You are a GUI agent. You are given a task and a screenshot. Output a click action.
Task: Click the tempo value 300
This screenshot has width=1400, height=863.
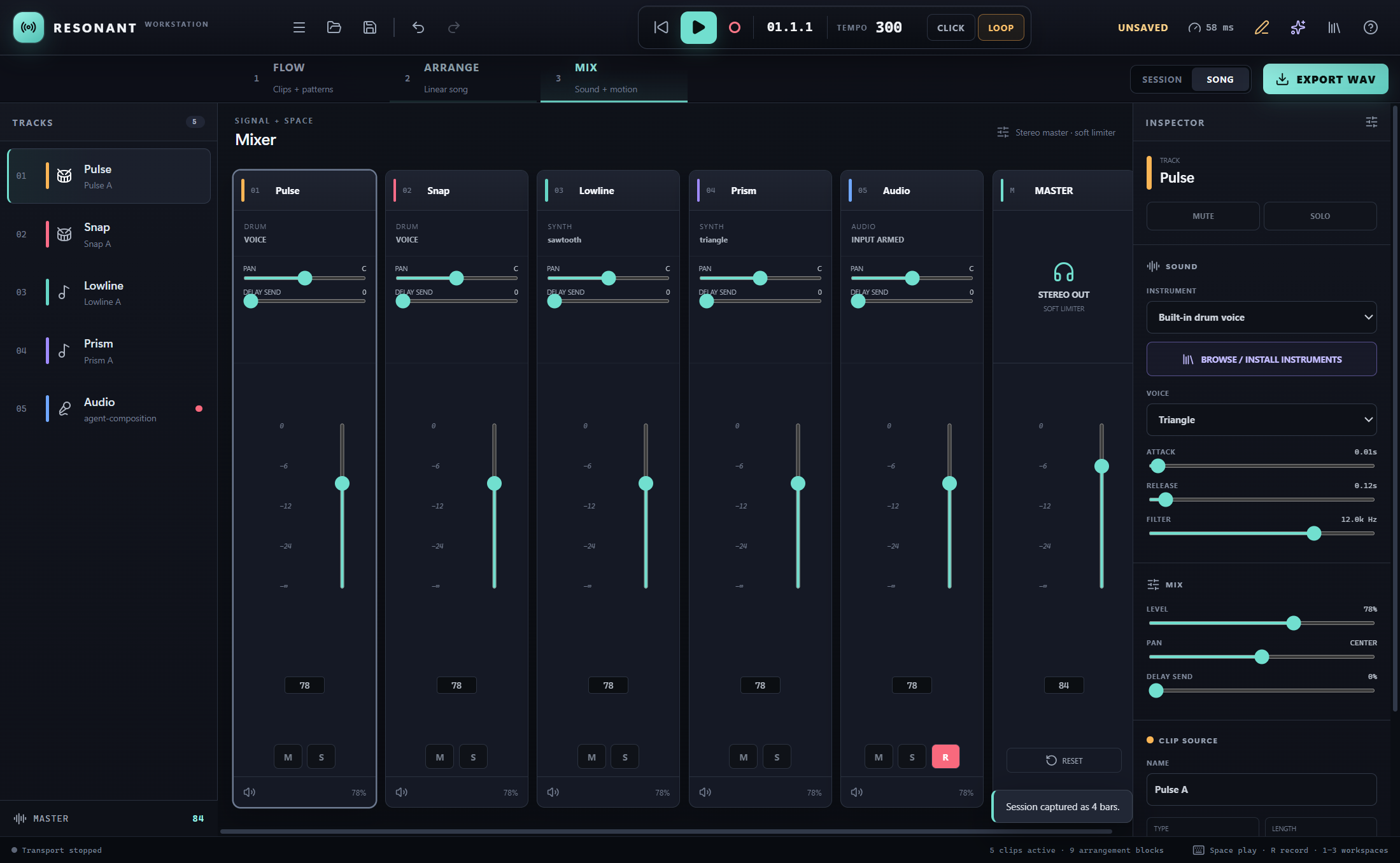889,27
